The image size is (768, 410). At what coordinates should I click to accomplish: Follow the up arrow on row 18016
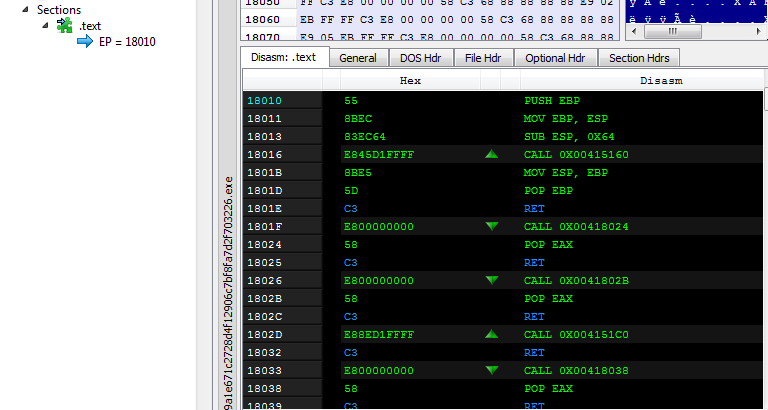coord(490,155)
